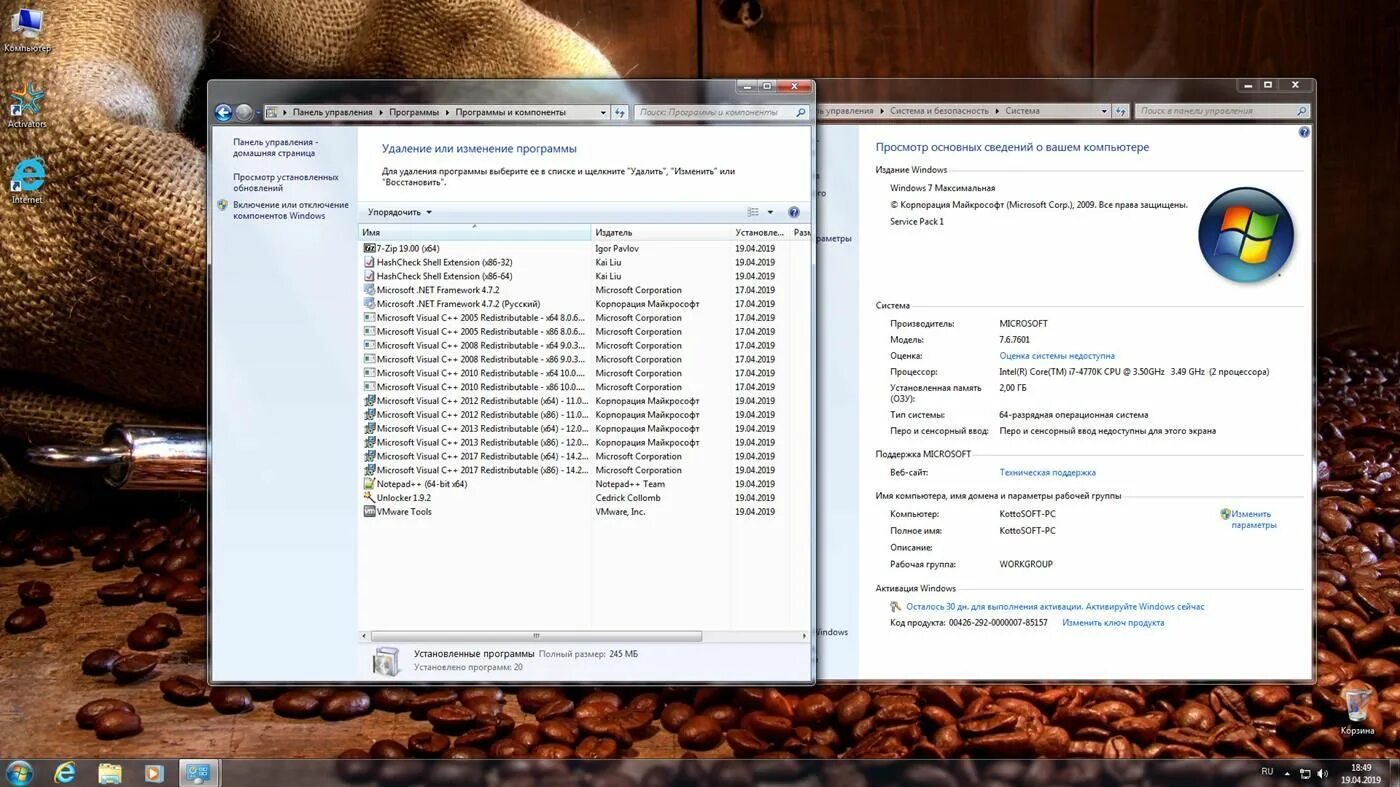Open Техническая поддержка link
The height and width of the screenshot is (787, 1400).
[1047, 473]
